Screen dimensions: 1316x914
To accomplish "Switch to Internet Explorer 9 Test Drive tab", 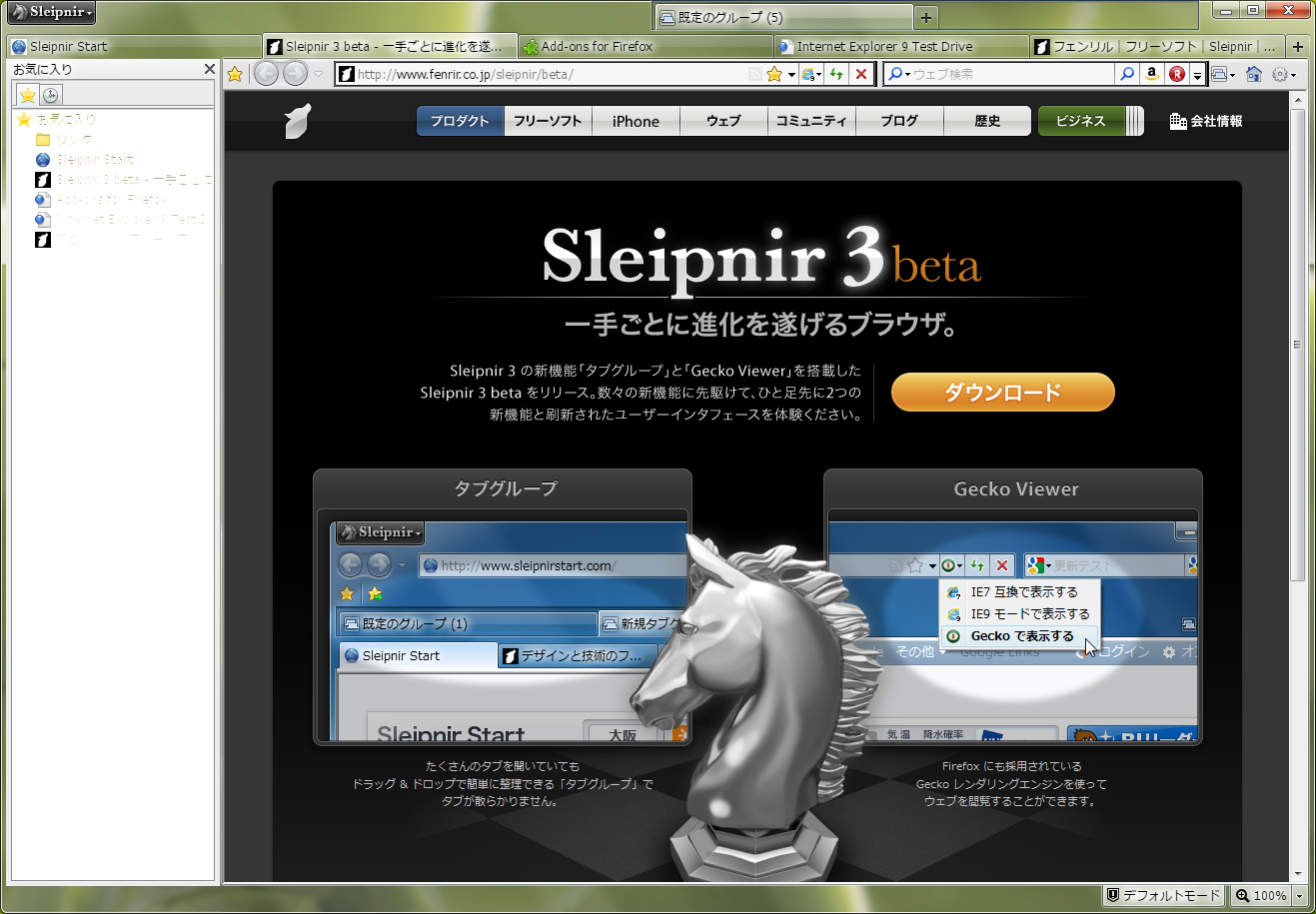I will (x=901, y=46).
